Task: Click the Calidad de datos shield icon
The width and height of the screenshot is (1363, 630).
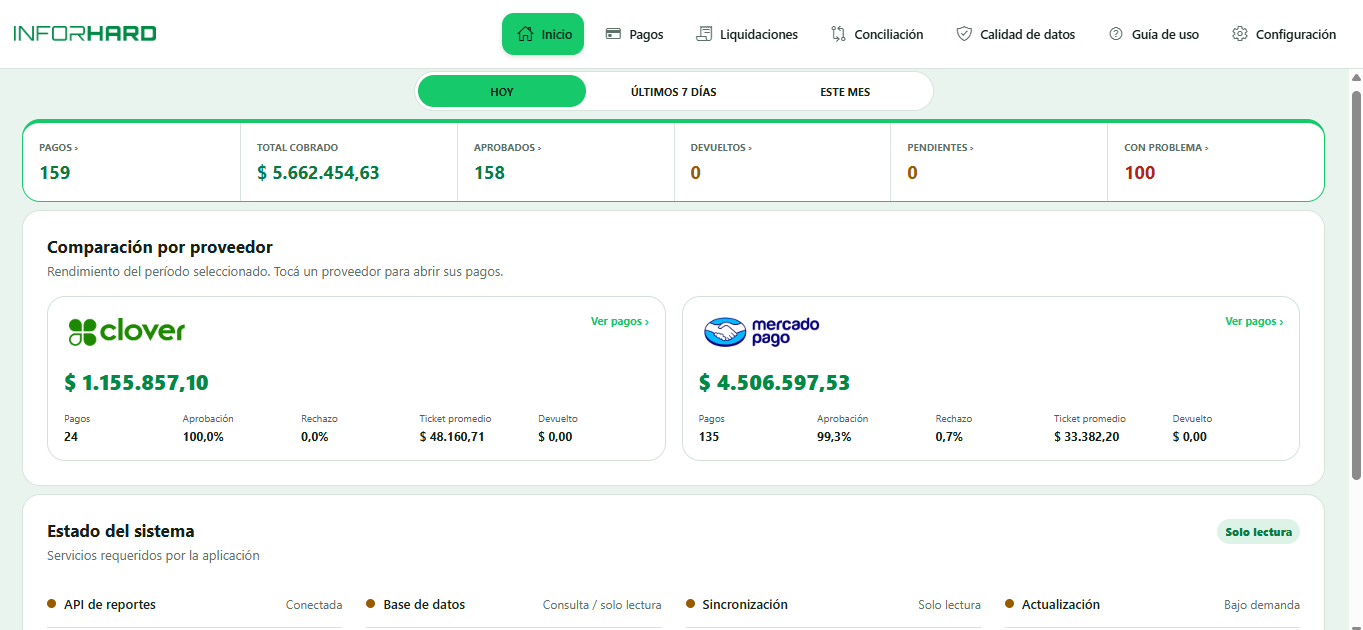Action: pyautogui.click(x=964, y=34)
